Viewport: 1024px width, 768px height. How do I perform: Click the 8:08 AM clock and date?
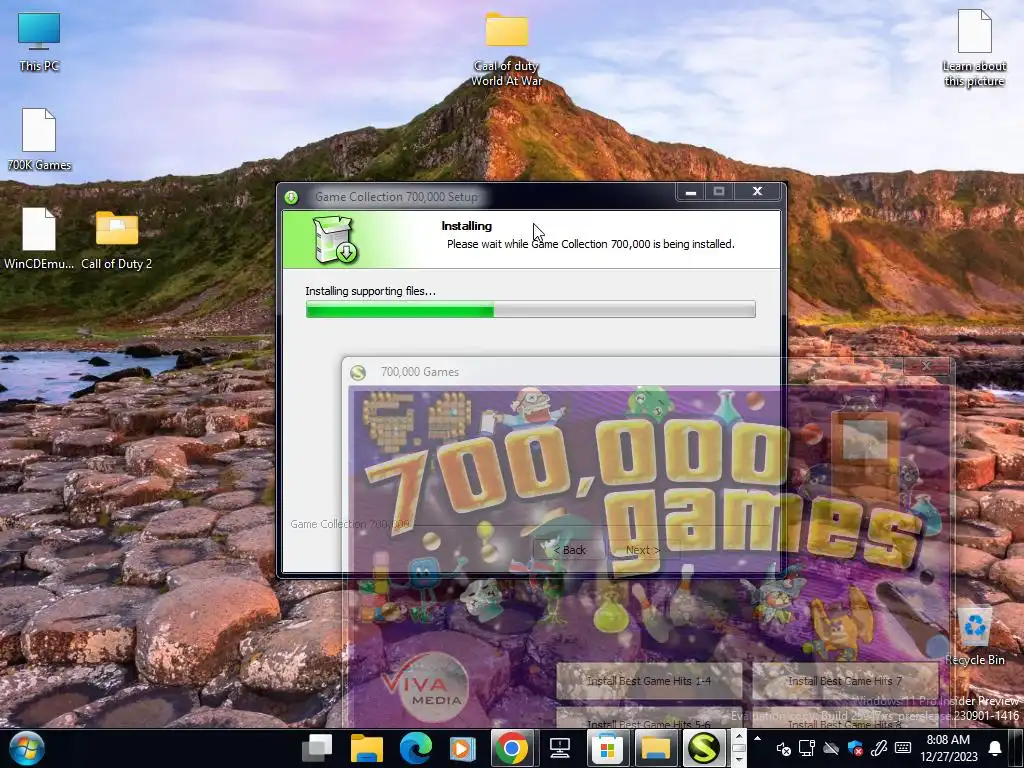(x=948, y=748)
